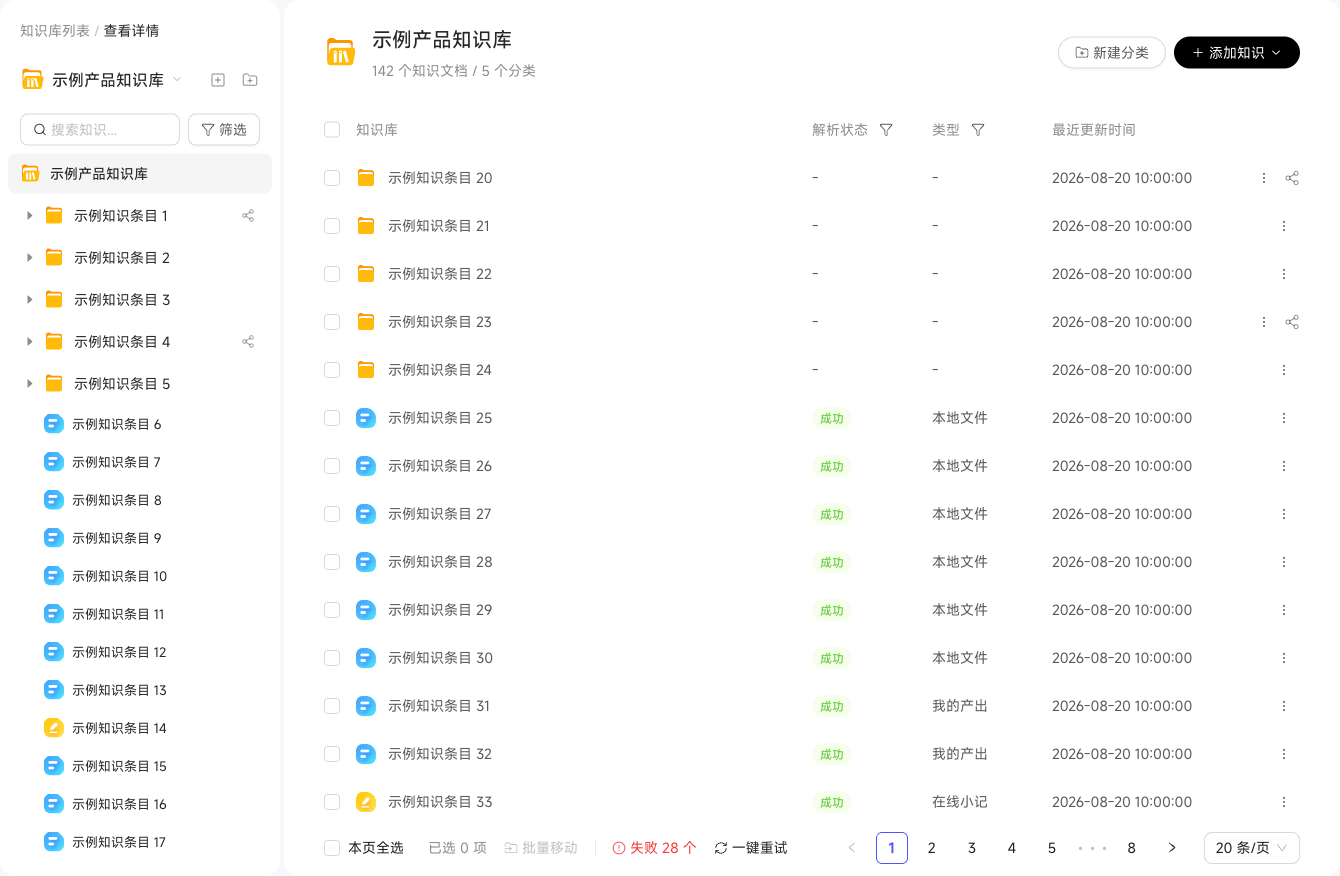This screenshot has width=1340, height=876.
Task: Open more options for row 示例知识条目 20
Action: click(1264, 178)
